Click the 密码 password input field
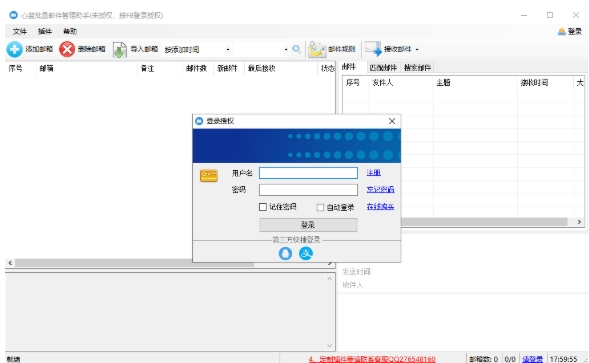The image size is (589, 363). (x=308, y=190)
